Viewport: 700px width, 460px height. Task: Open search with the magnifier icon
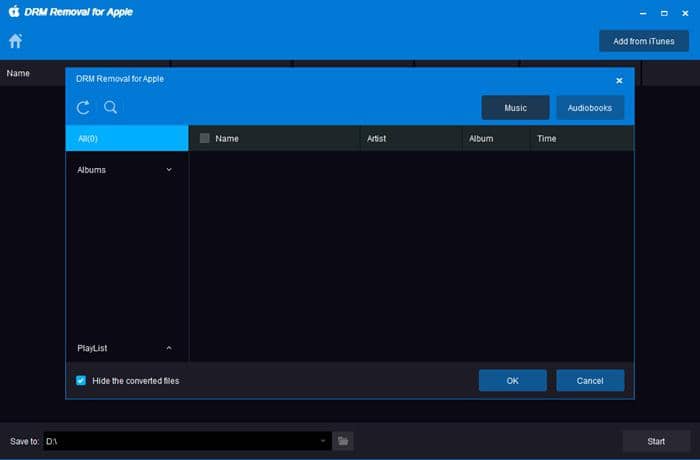[x=110, y=107]
